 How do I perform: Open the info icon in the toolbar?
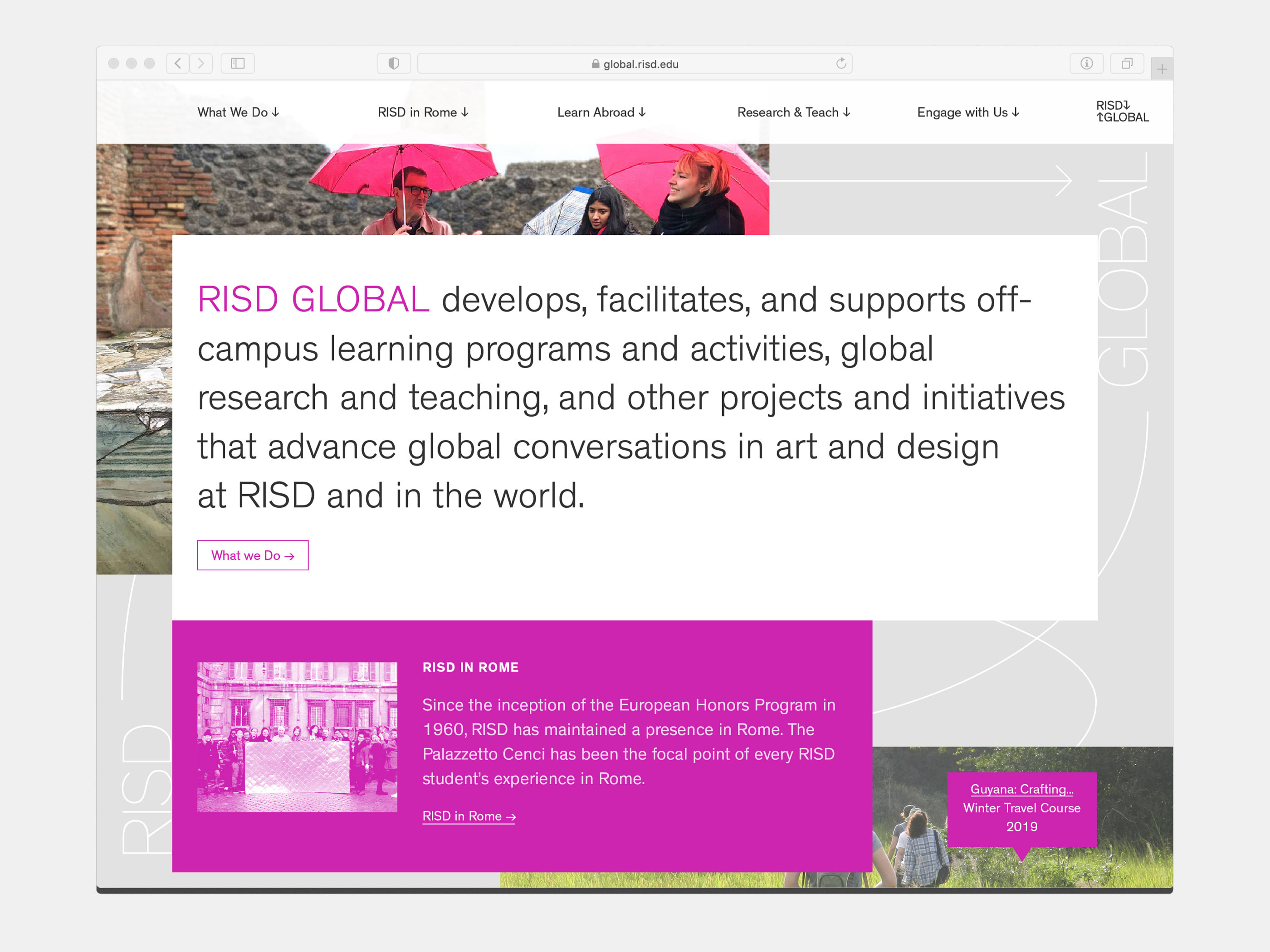1086,63
